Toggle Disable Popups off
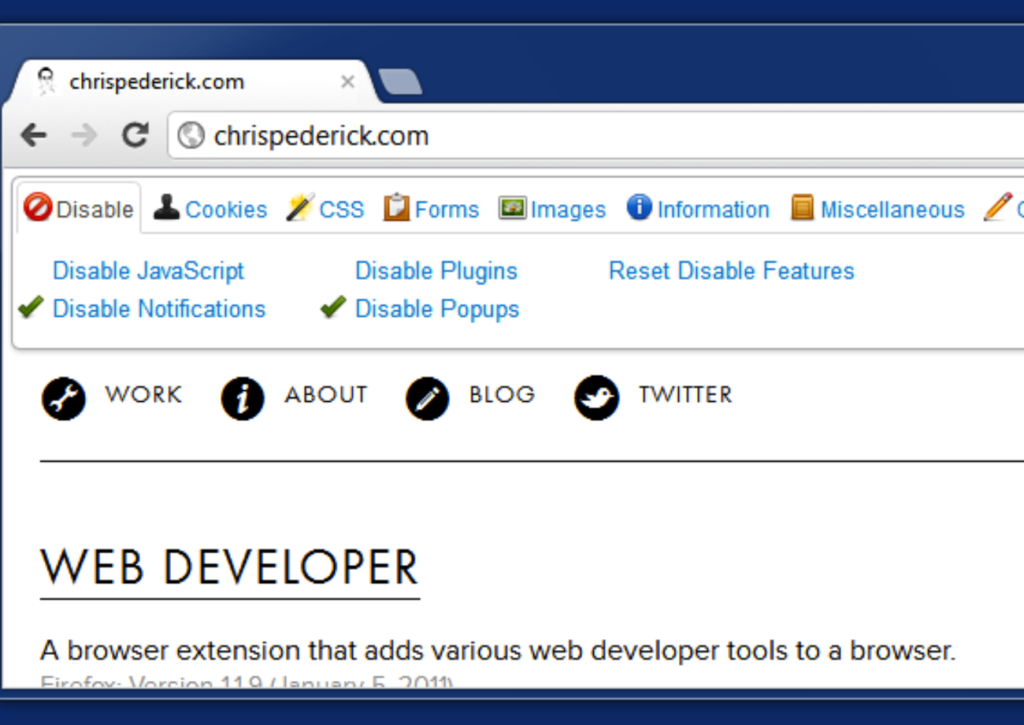Screen dimensions: 1024x725 click(437, 309)
